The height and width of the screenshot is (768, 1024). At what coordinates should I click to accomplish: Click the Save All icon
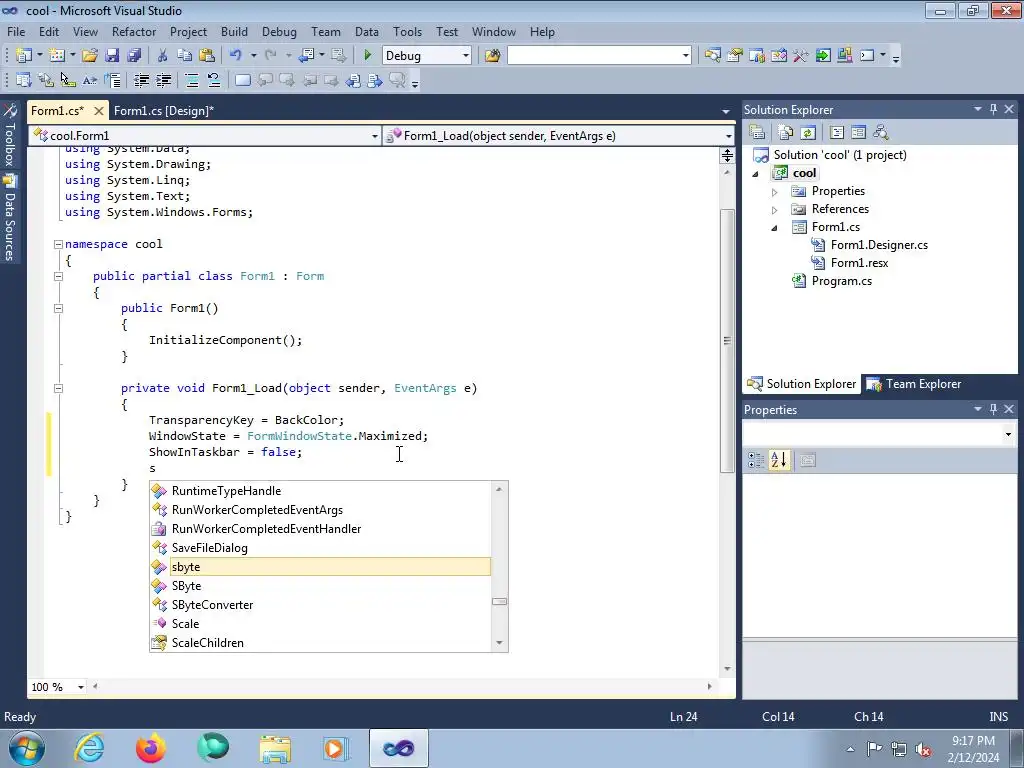[x=135, y=56]
